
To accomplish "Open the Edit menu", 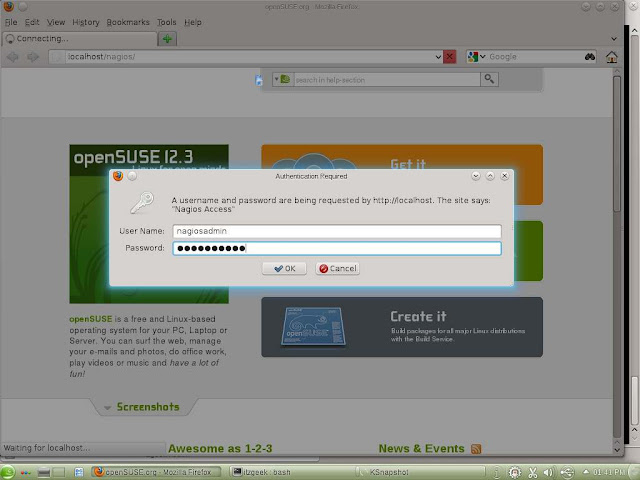I will [32, 22].
